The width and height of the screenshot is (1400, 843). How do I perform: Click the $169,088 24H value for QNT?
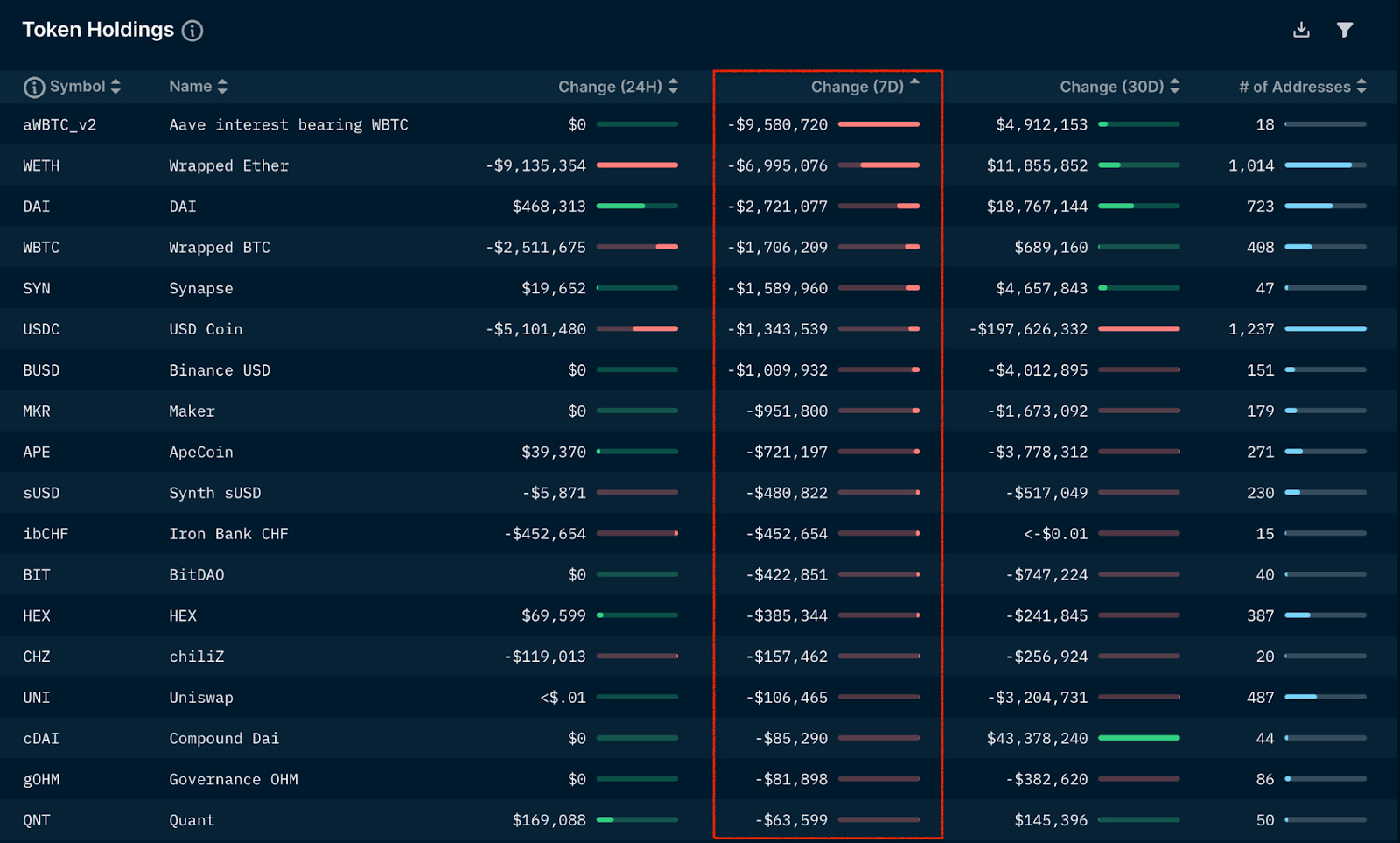[549, 820]
